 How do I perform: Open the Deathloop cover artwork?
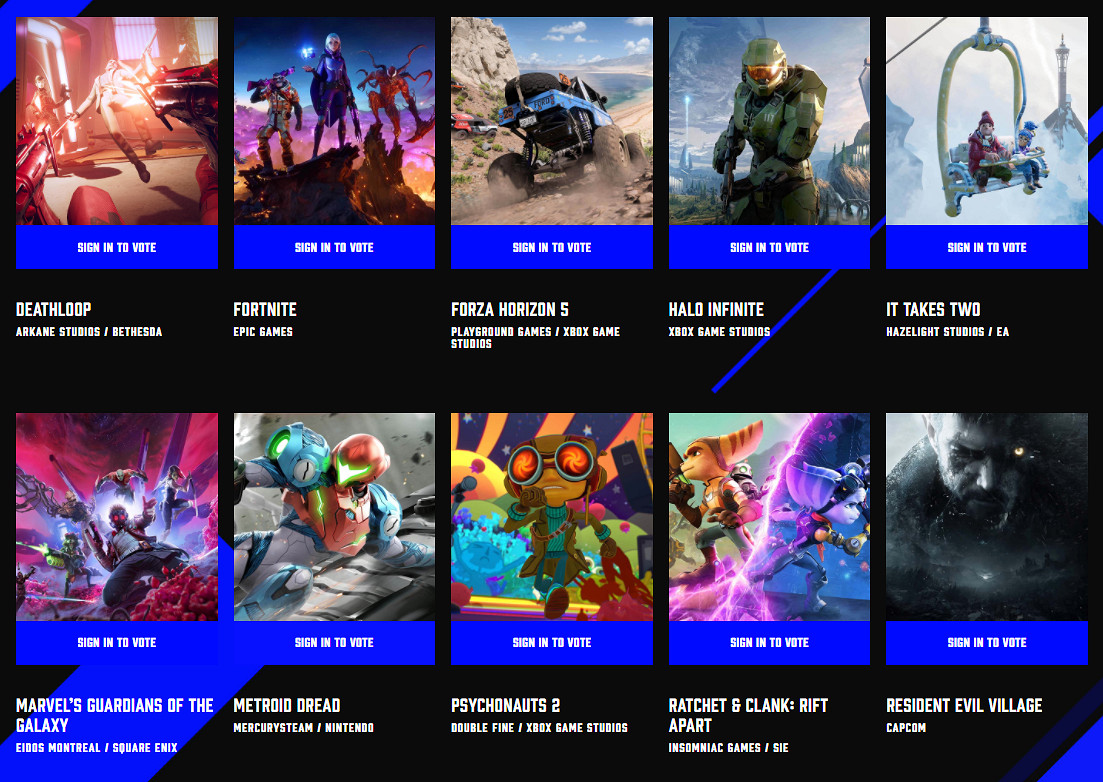pos(117,121)
